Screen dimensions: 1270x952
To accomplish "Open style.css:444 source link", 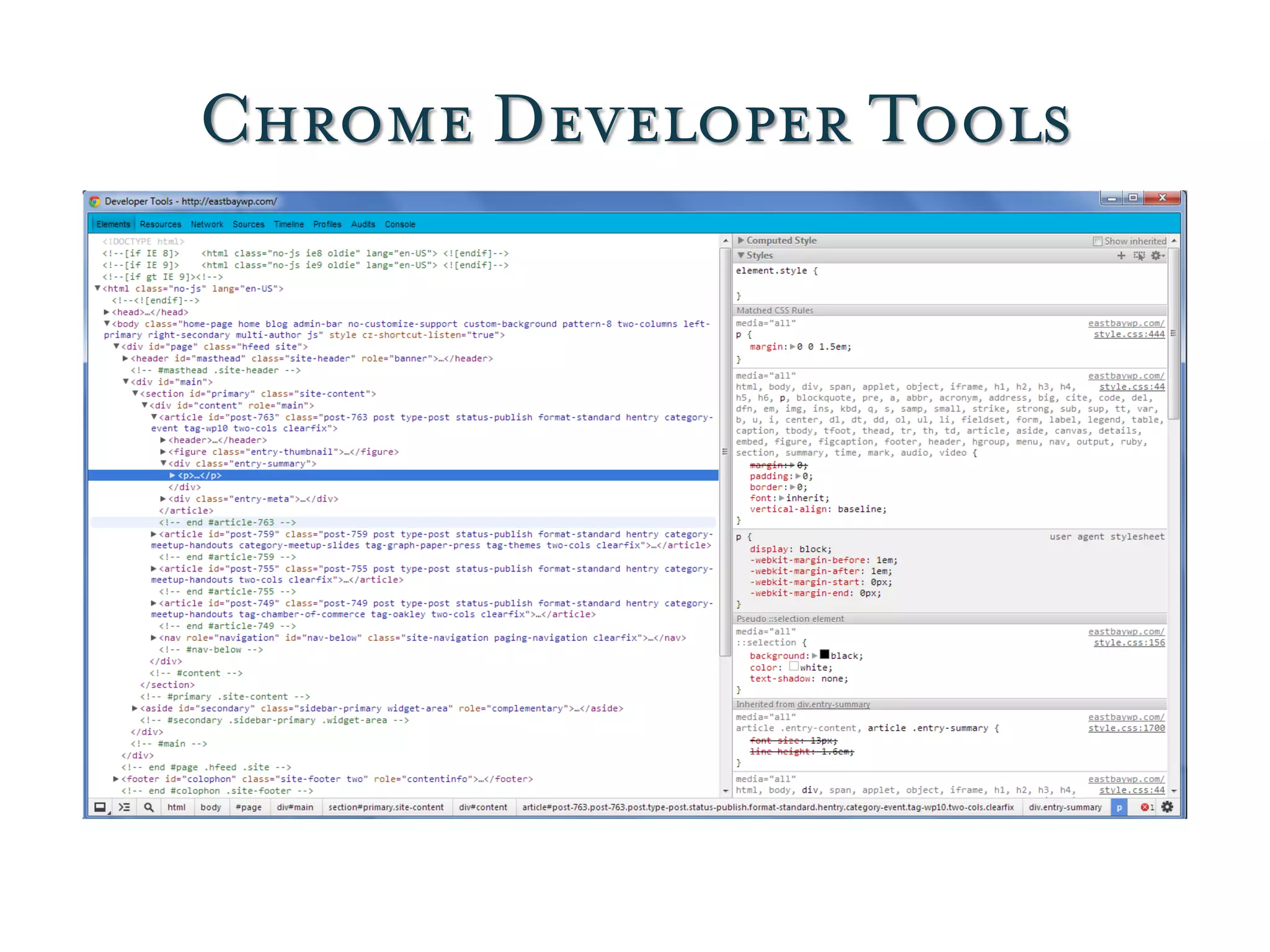I will 1129,334.
